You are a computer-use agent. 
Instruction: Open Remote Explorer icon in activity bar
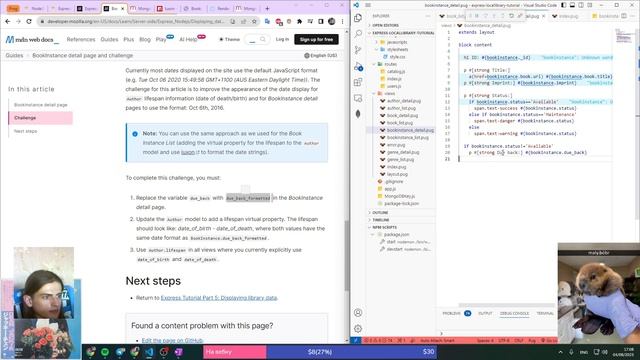pyautogui.click(x=358, y=98)
